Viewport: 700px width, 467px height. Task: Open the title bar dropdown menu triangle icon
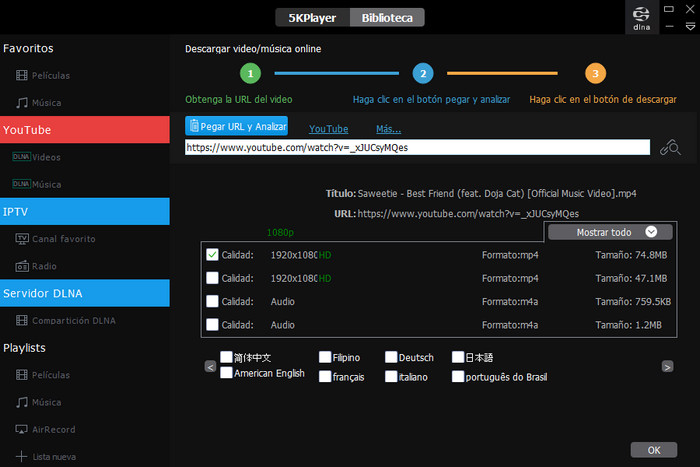point(690,27)
